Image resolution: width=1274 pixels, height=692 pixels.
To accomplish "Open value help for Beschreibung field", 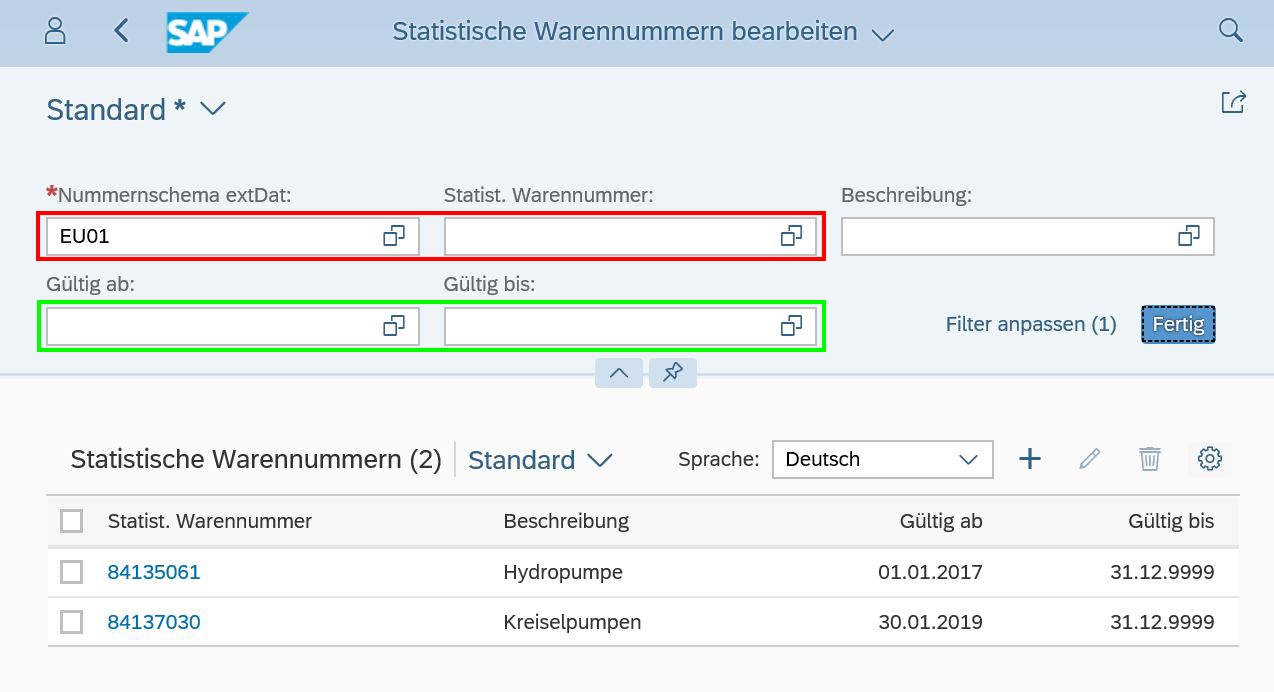I will tap(1188, 236).
